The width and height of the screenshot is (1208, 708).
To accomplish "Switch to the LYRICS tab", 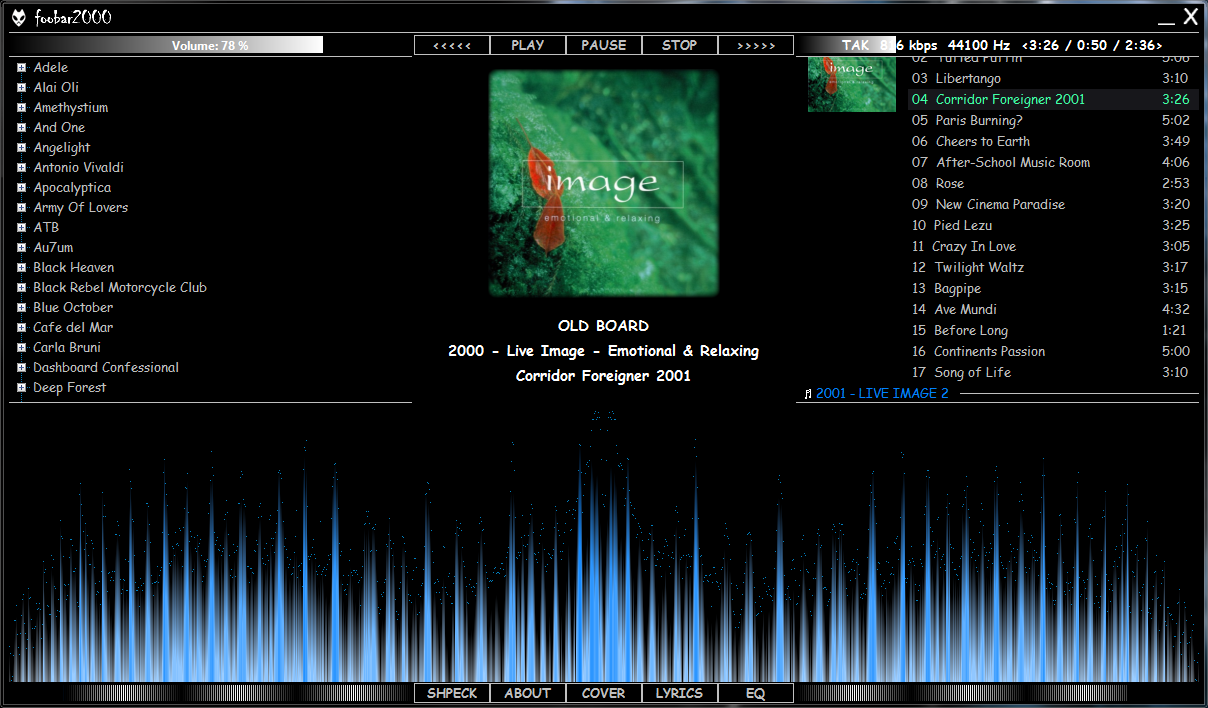I will [679, 693].
